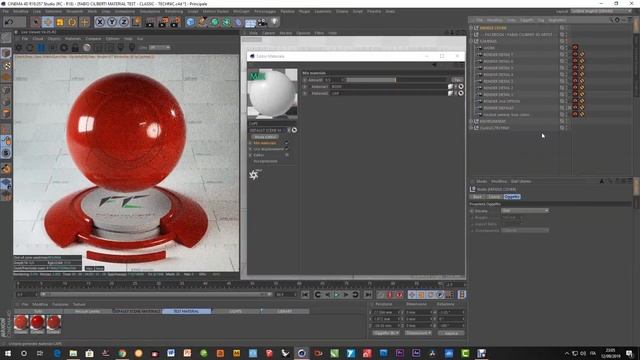Image resolution: width=640 pixels, height=360 pixels.
Task: Click the second clapperboard render icon
Action: tap(163, 22)
